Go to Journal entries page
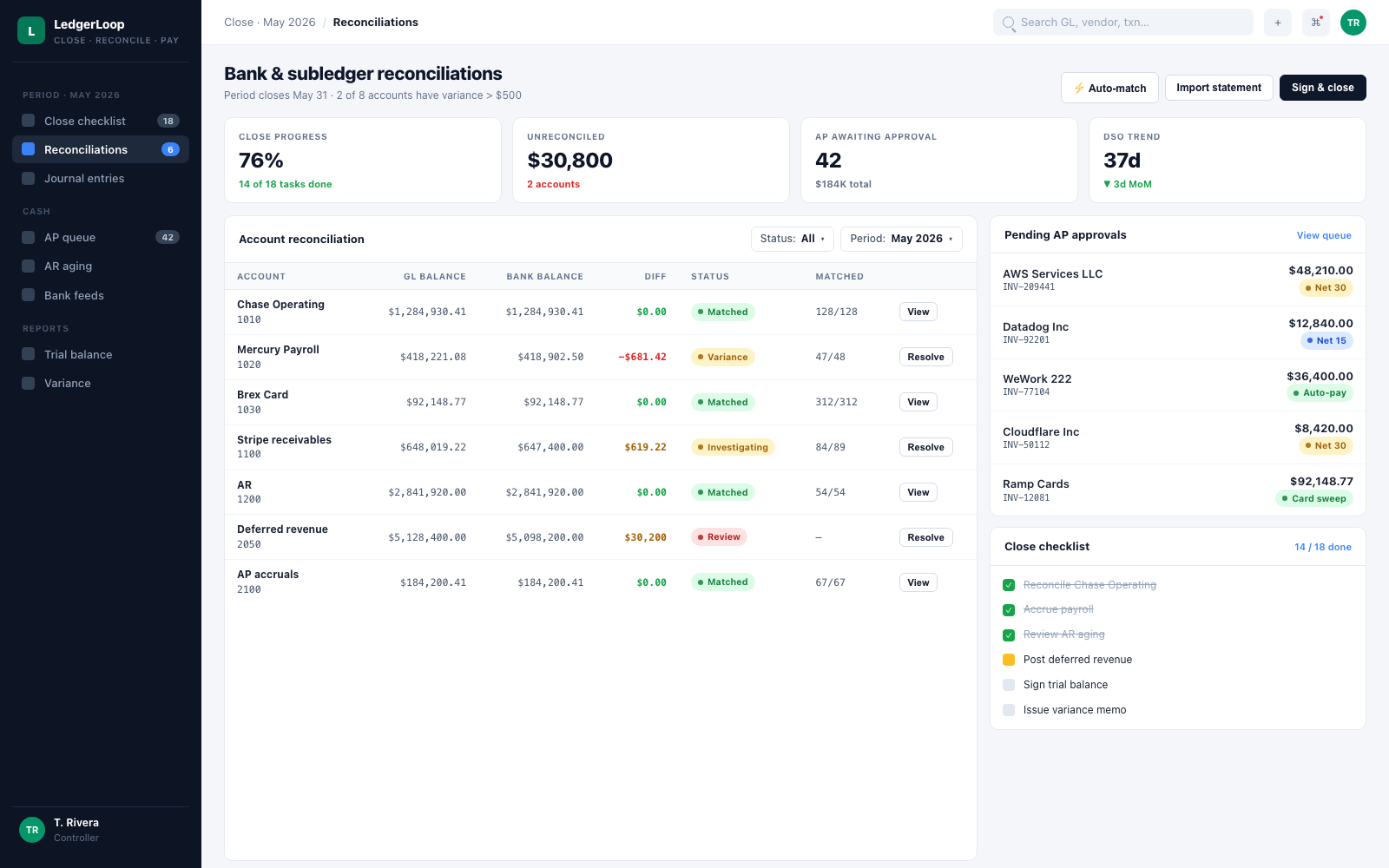The height and width of the screenshot is (868, 1389). 101,178
